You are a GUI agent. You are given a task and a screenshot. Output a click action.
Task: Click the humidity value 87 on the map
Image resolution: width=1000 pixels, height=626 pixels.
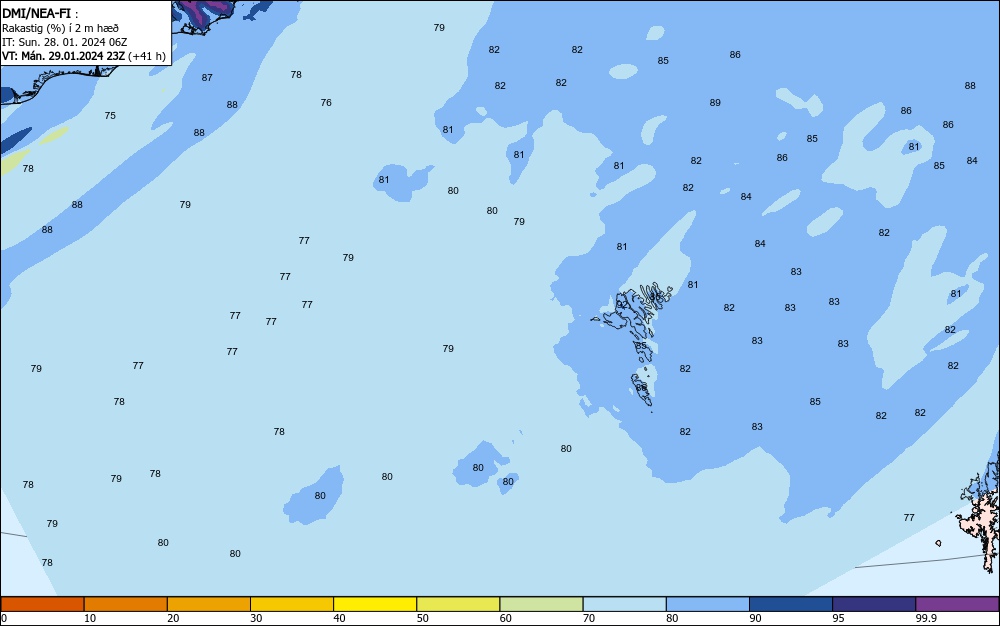[x=207, y=78]
